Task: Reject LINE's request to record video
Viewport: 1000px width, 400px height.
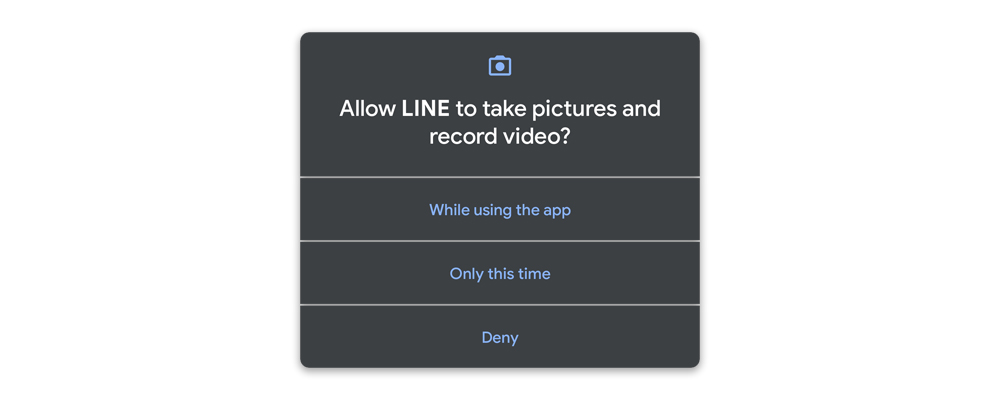Action: pyautogui.click(x=500, y=337)
